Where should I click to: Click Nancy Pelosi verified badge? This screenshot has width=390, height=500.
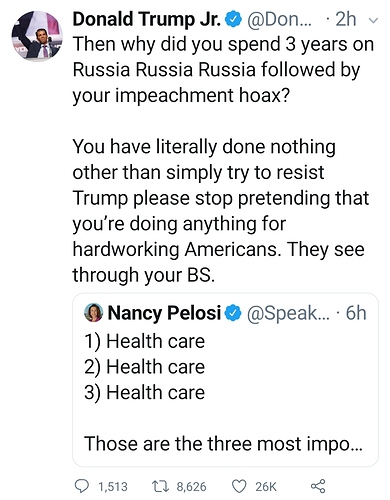point(234,313)
